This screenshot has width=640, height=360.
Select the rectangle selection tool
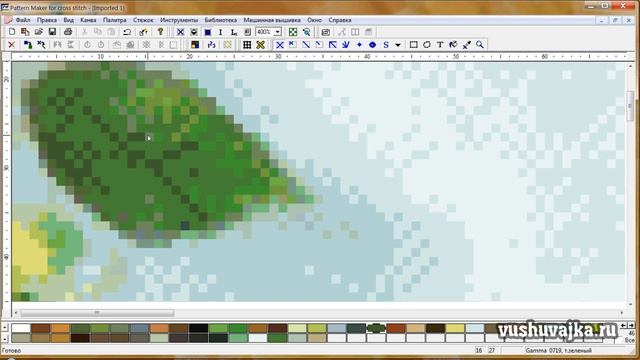click(x=413, y=45)
